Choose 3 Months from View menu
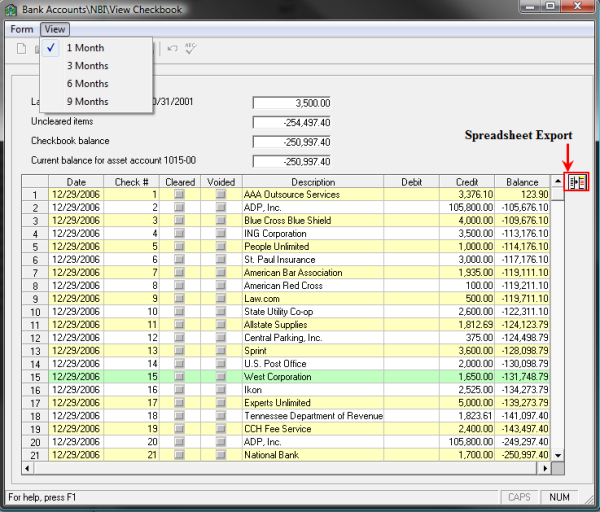 pos(87,66)
